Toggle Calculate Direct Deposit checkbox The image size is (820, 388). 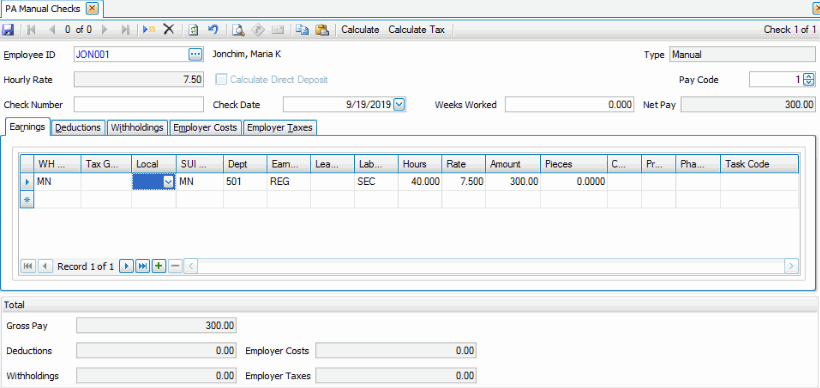221,79
